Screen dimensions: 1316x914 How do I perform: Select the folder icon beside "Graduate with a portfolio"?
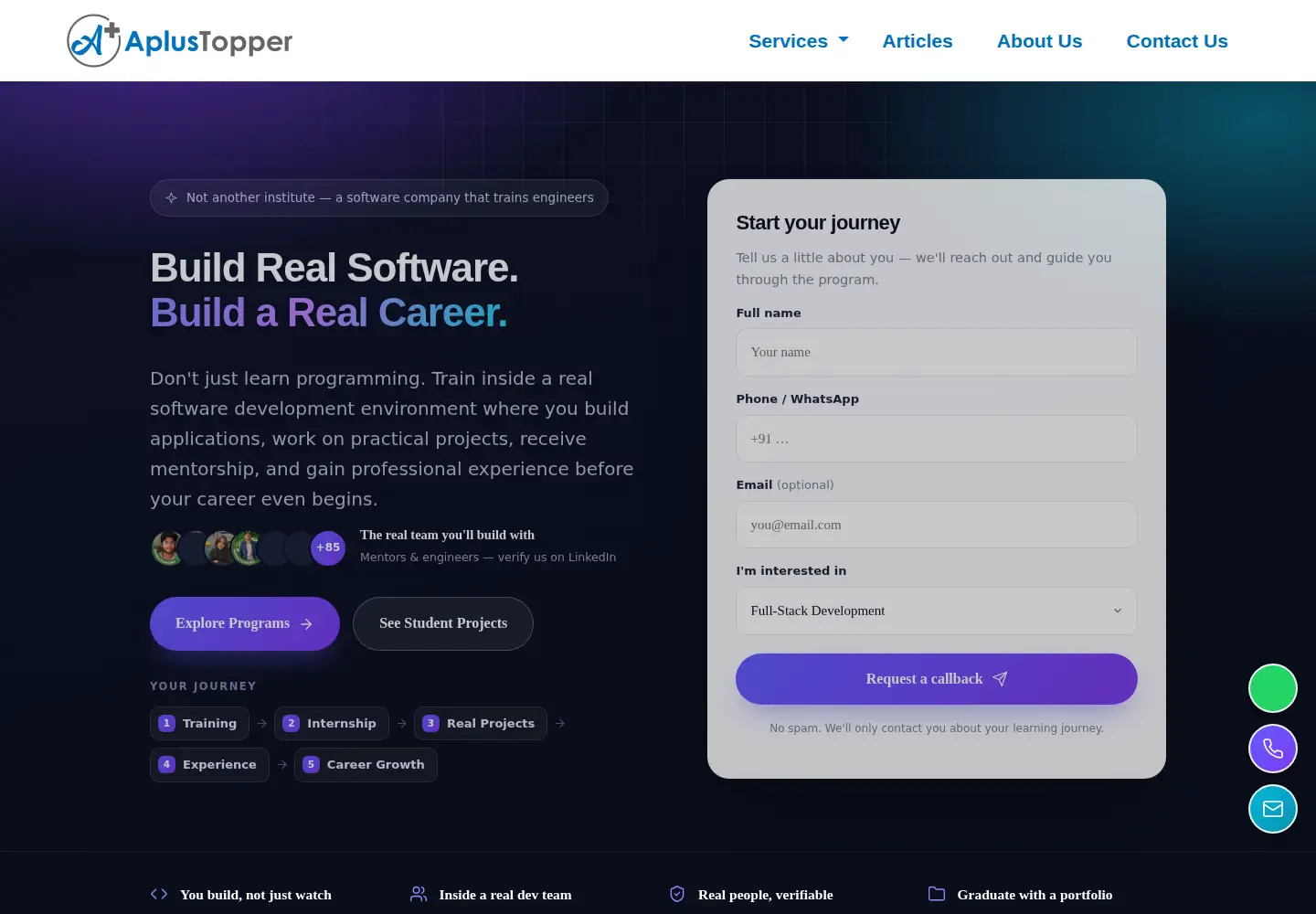point(937,894)
